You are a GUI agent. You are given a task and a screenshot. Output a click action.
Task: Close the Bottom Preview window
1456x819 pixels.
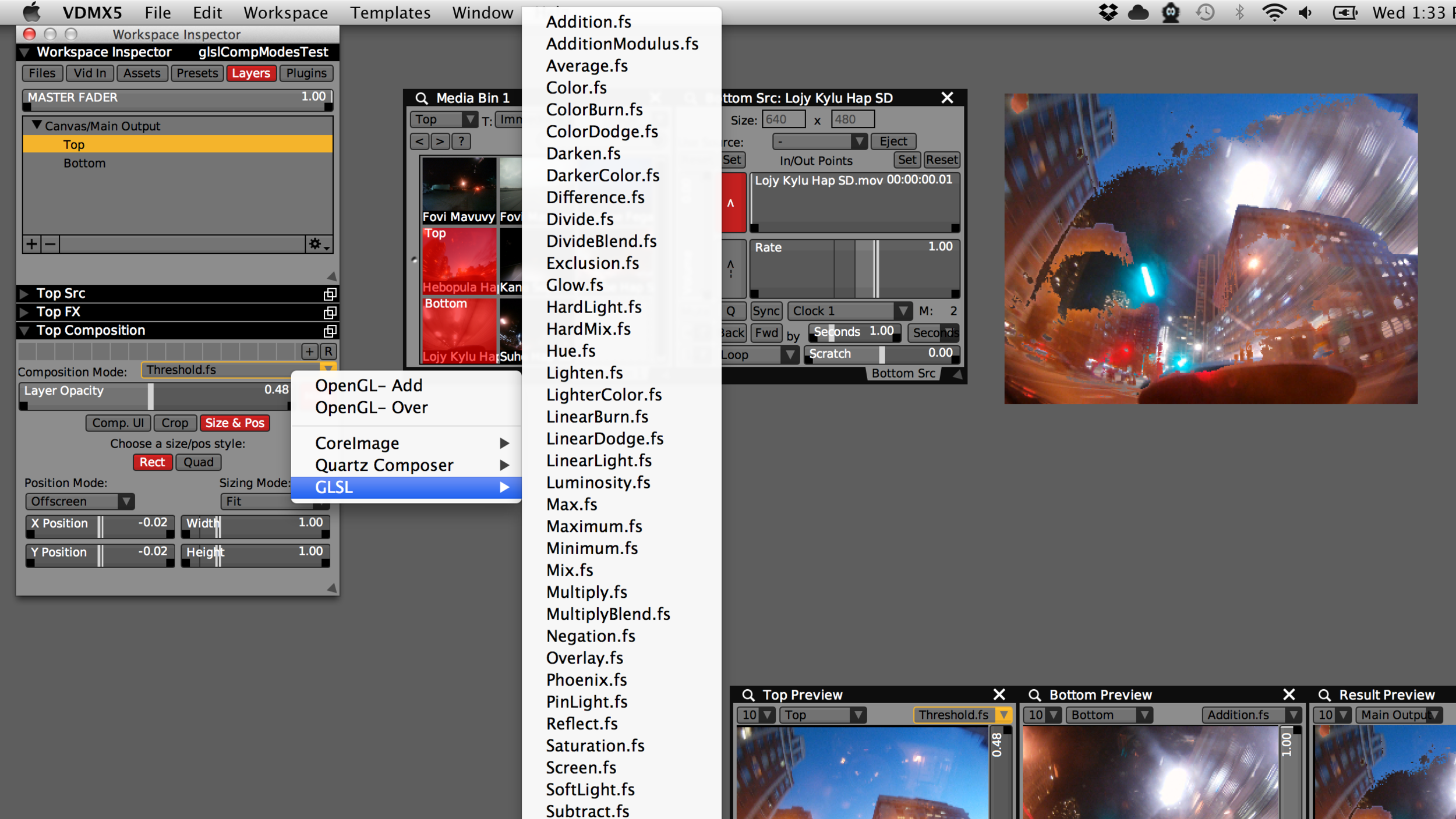point(1289,694)
